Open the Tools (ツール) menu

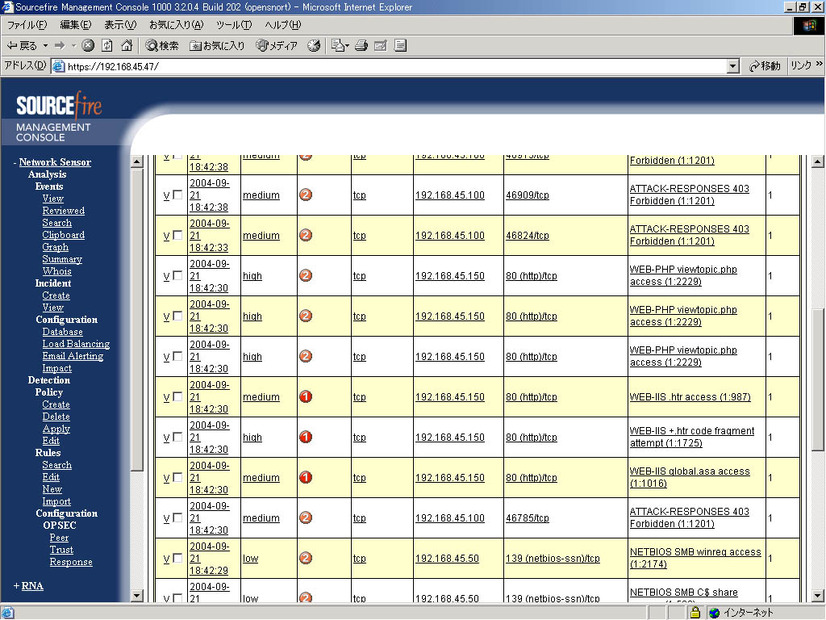[x=234, y=25]
